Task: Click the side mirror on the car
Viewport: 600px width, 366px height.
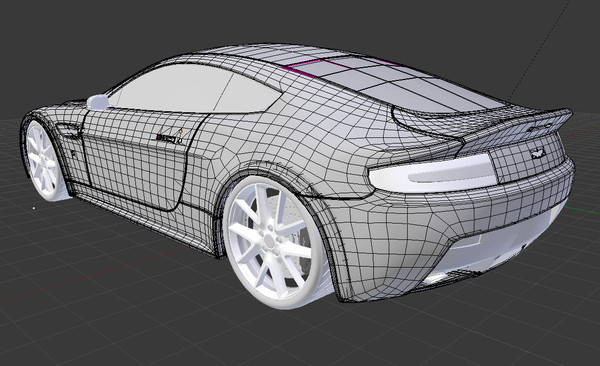Action: tap(98, 102)
